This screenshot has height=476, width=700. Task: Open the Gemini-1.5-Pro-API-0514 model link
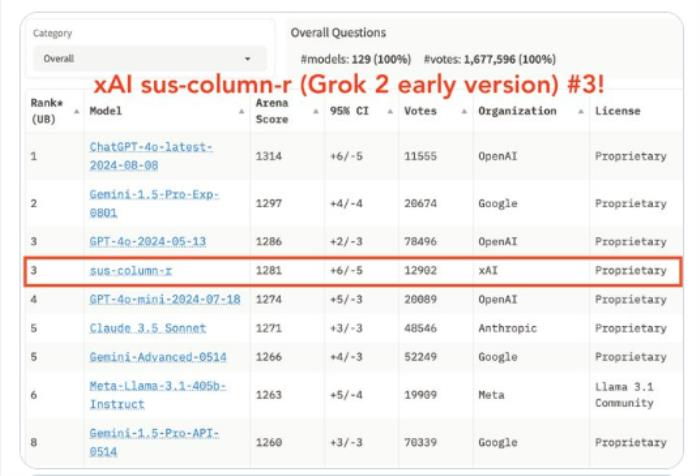154,443
